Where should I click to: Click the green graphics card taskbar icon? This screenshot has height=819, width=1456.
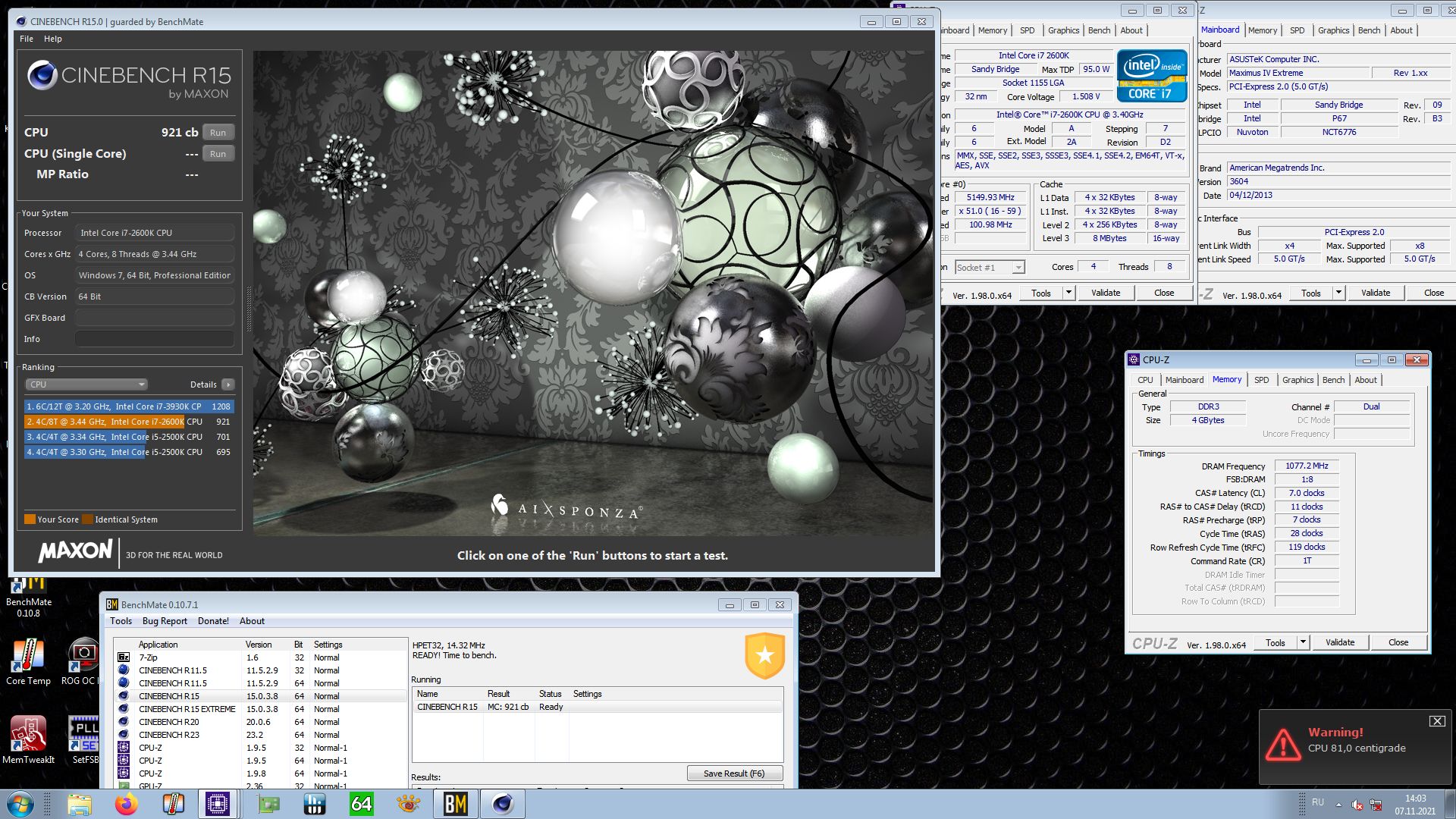tap(268, 804)
